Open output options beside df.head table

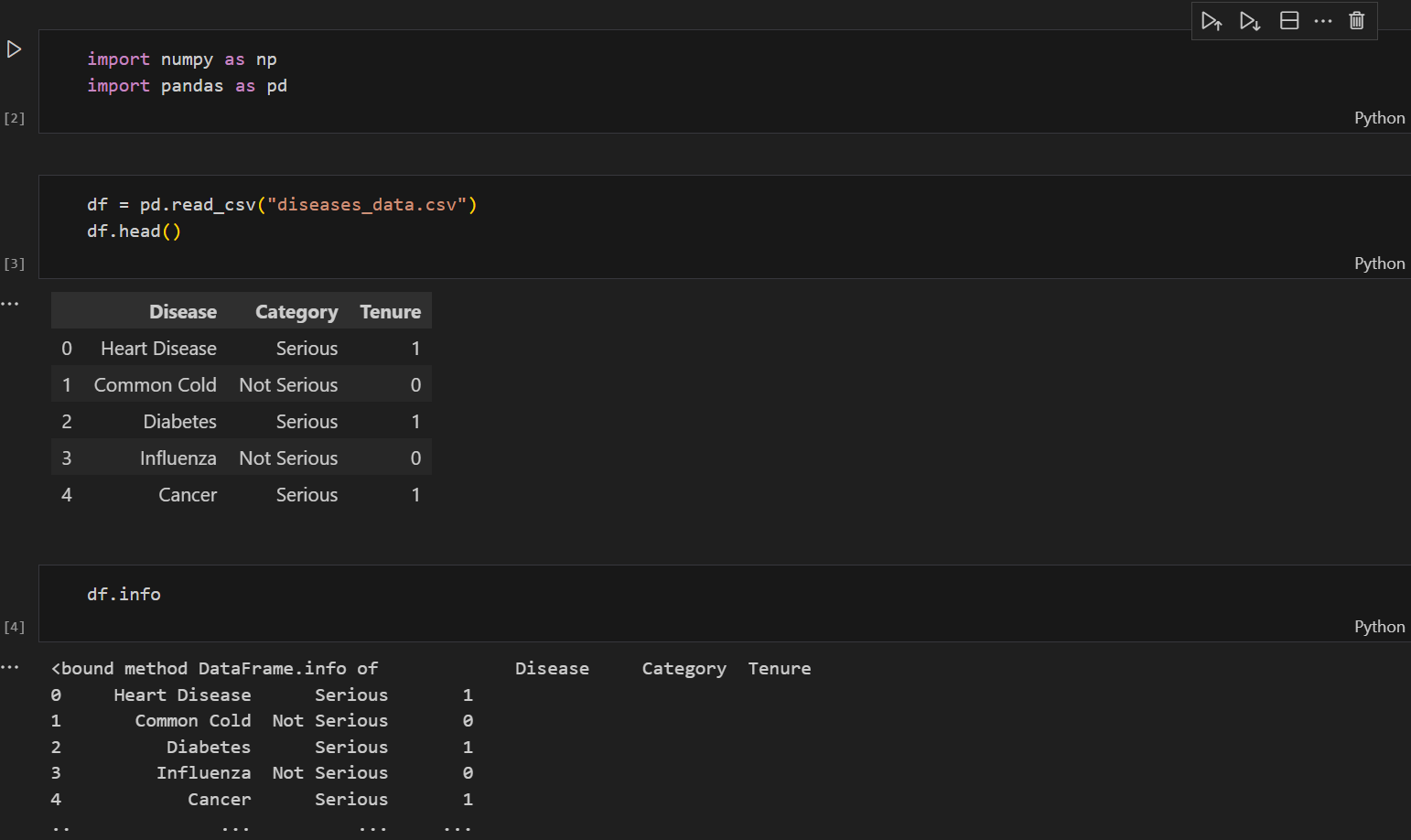(10, 303)
